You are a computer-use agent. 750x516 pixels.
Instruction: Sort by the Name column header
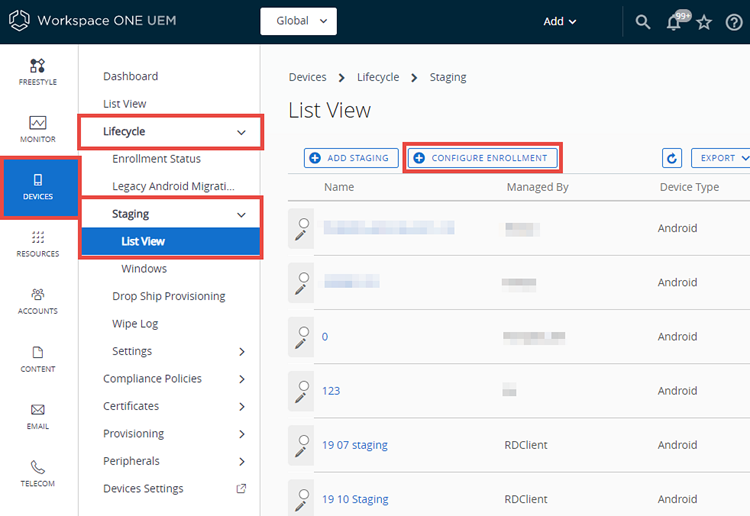click(x=339, y=187)
